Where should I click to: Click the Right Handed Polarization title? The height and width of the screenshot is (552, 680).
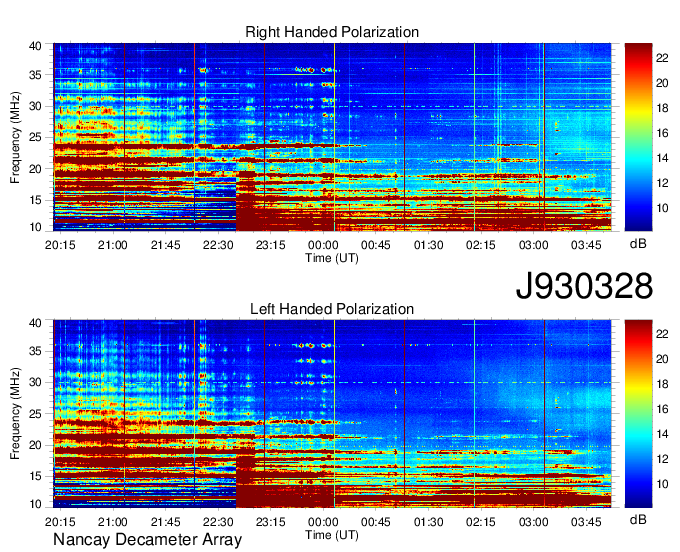coord(332,32)
